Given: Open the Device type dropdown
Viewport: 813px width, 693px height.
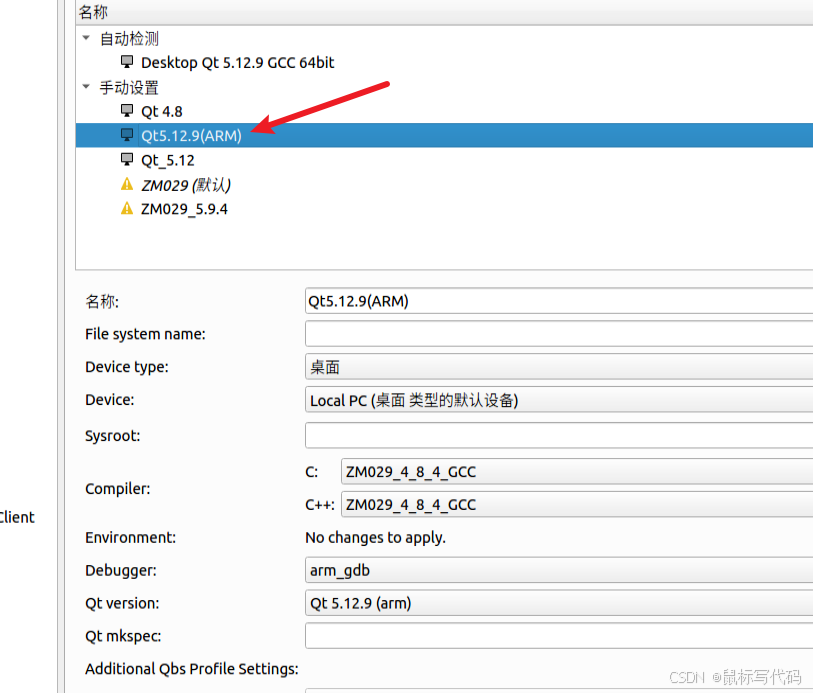Looking at the screenshot, I should [559, 367].
